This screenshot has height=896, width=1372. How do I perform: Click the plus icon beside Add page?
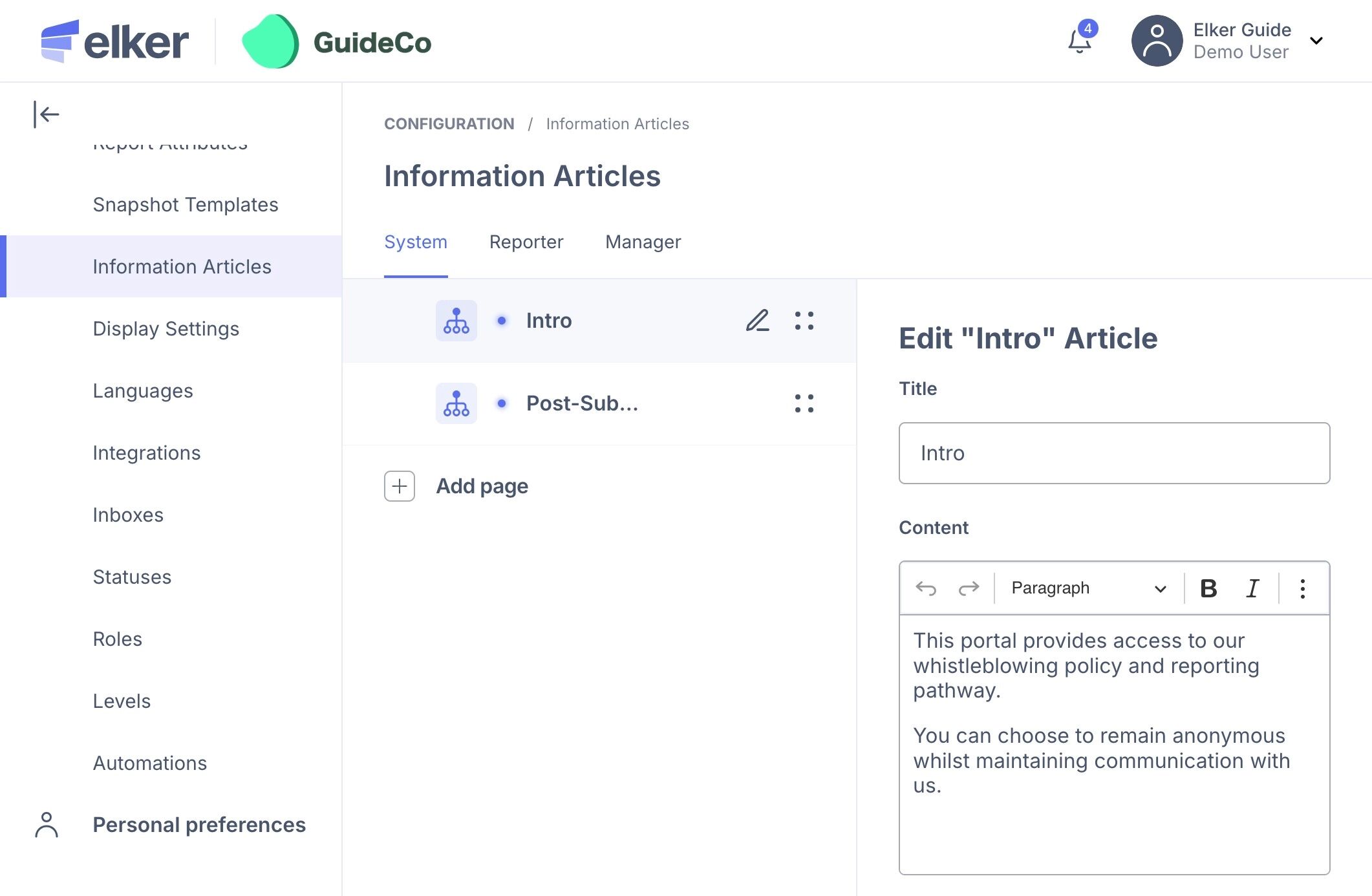[x=400, y=486]
